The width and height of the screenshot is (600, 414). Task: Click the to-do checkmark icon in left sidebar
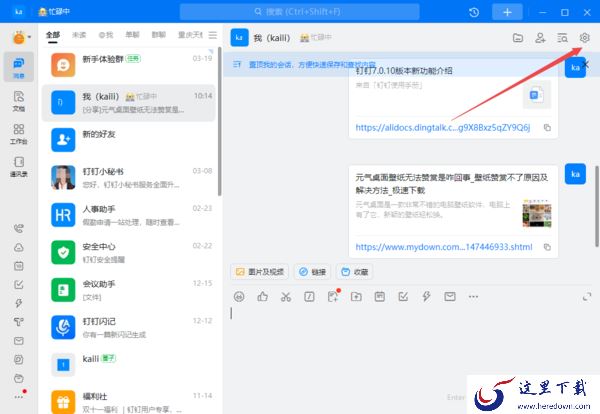(x=18, y=284)
